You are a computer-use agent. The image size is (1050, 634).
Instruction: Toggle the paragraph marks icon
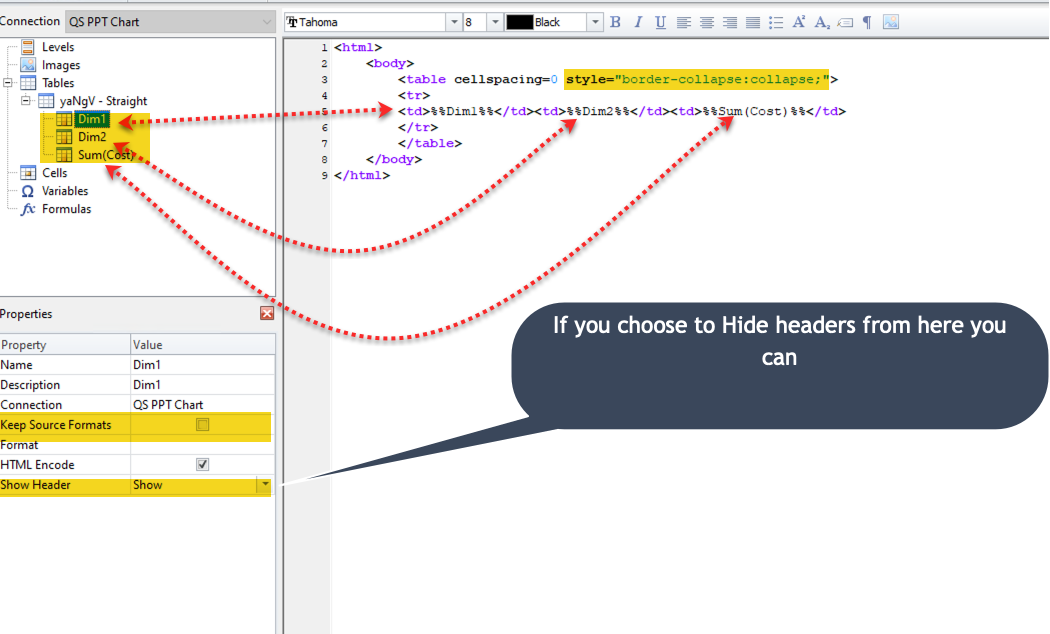[x=867, y=22]
